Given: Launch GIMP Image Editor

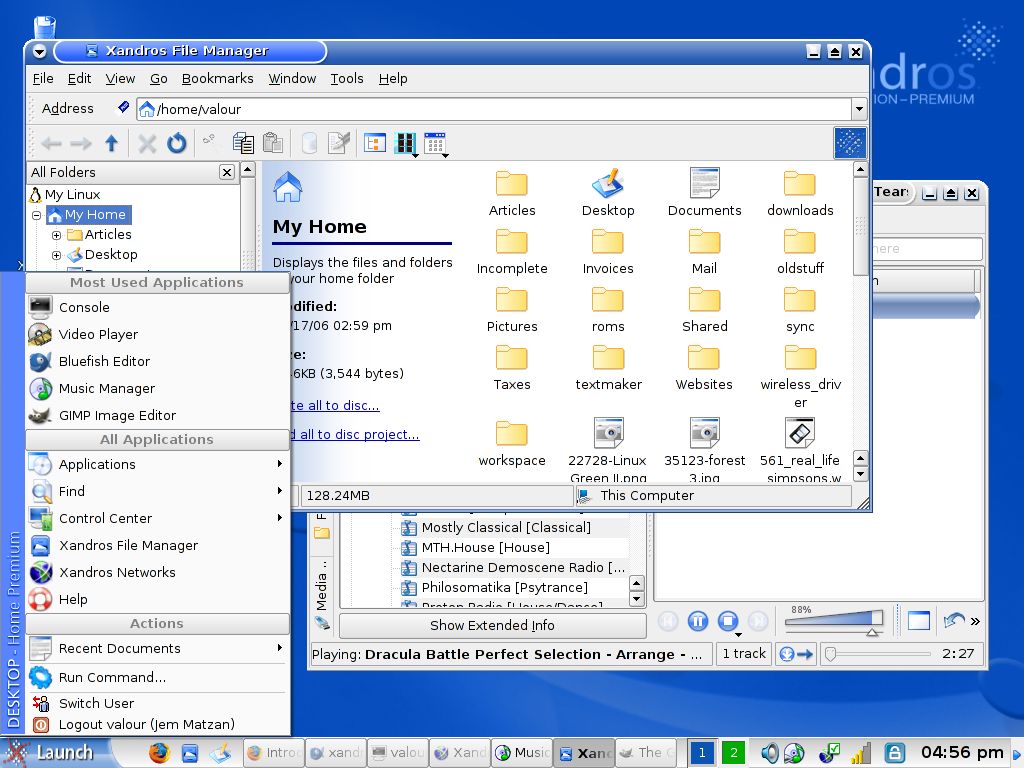Looking at the screenshot, I should [157, 415].
